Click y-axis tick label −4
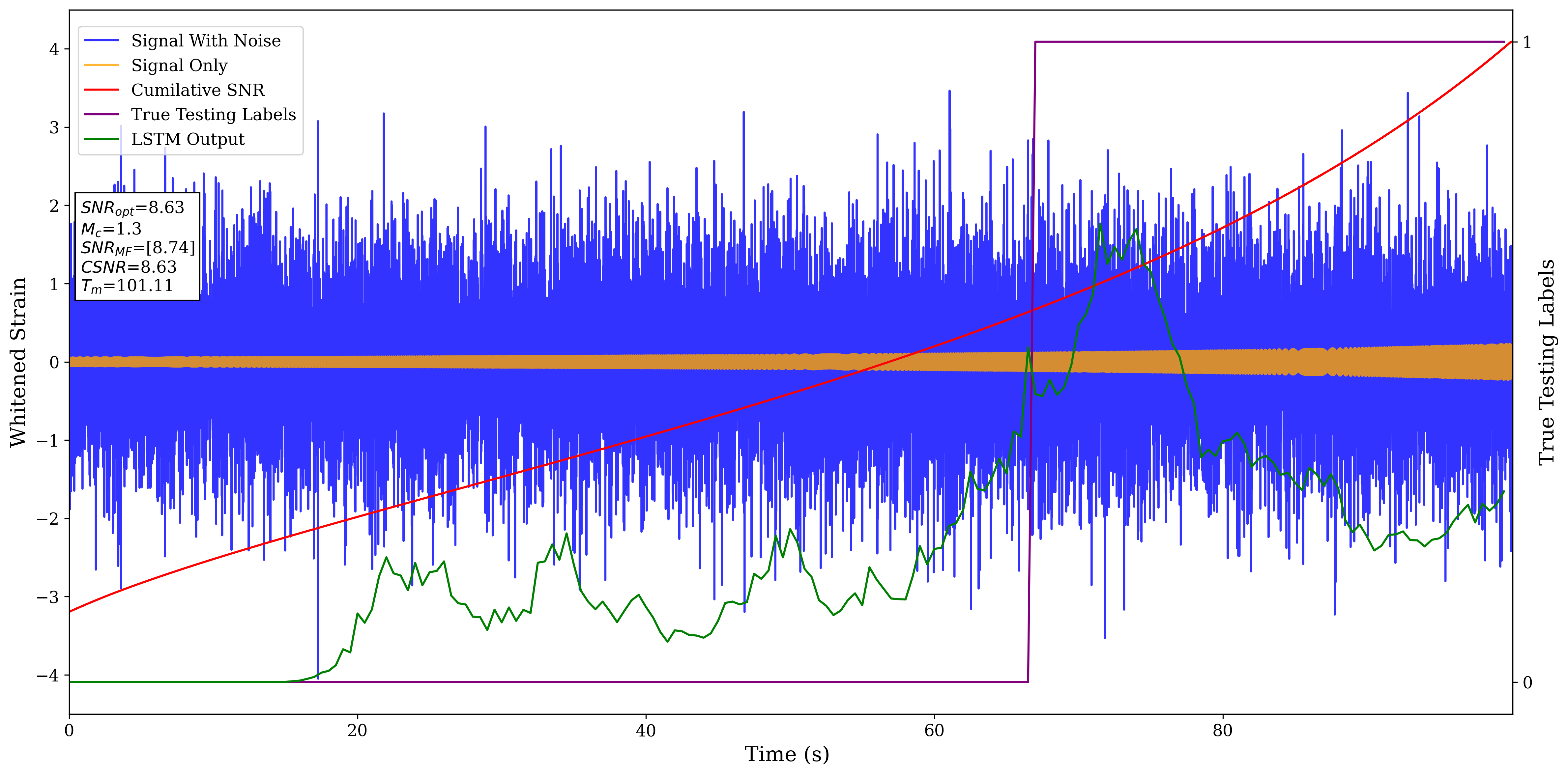1568x775 pixels. pyautogui.click(x=48, y=675)
